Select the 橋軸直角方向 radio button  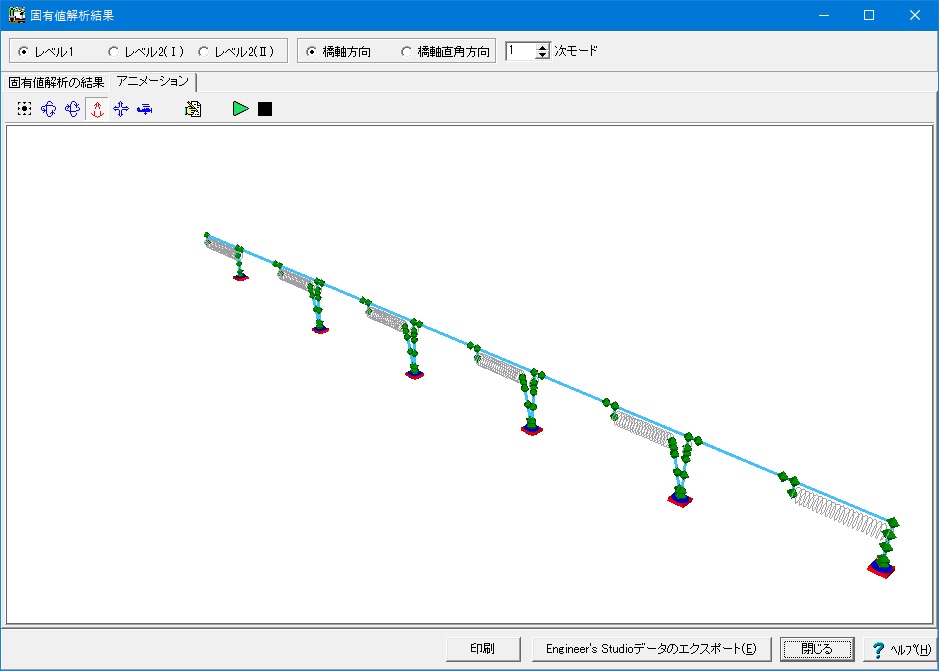click(407, 52)
